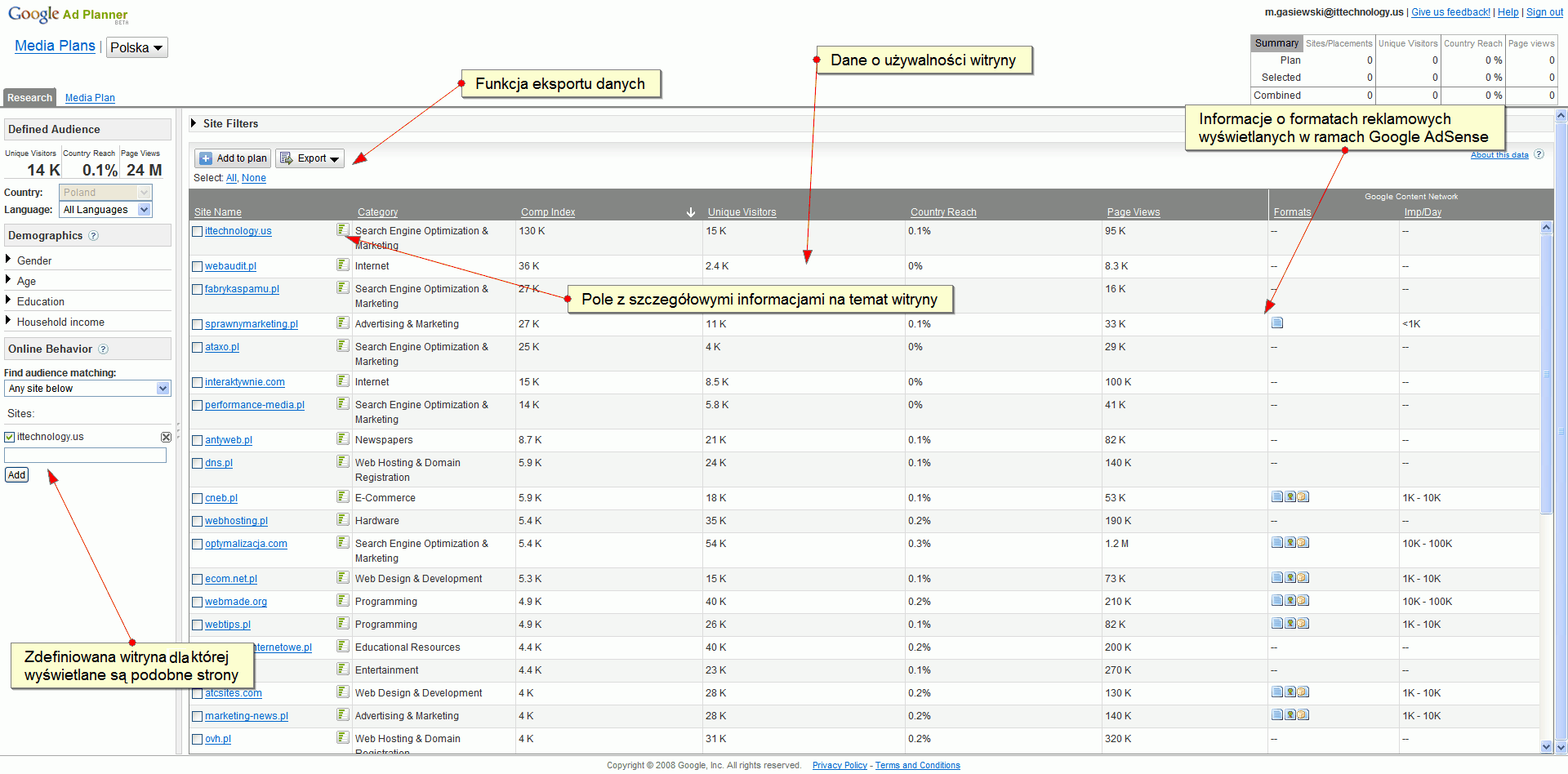This screenshot has height=774, width=1568.
Task: Open the Export dropdown
Action: point(310,158)
